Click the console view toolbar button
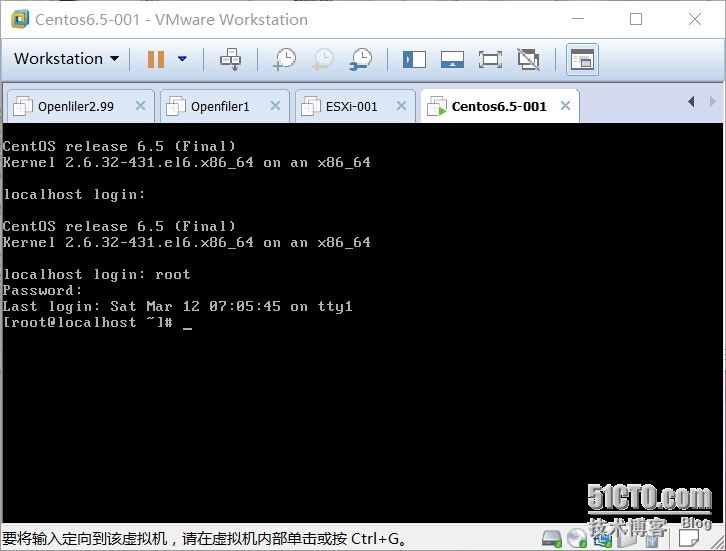Screen dimensions: 726x551 tap(582, 60)
